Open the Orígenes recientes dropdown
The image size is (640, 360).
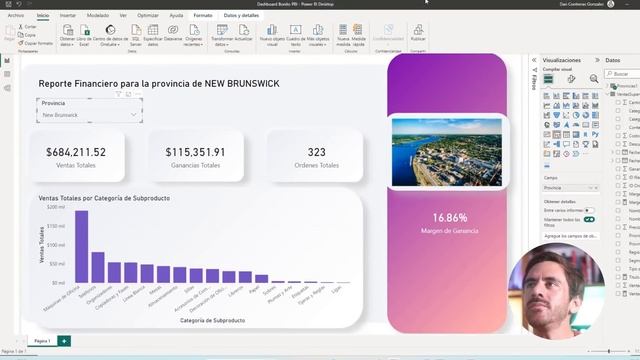[193, 35]
